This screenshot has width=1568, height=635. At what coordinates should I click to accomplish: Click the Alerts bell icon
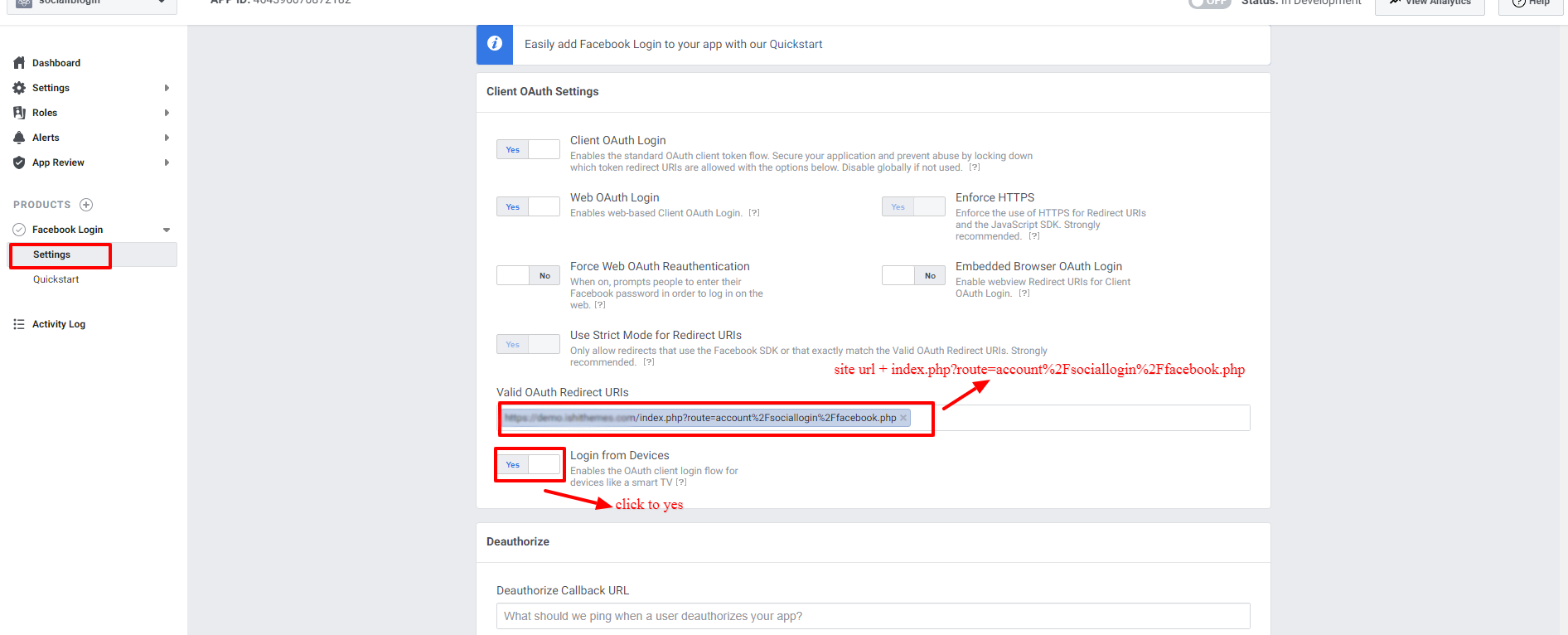[19, 138]
